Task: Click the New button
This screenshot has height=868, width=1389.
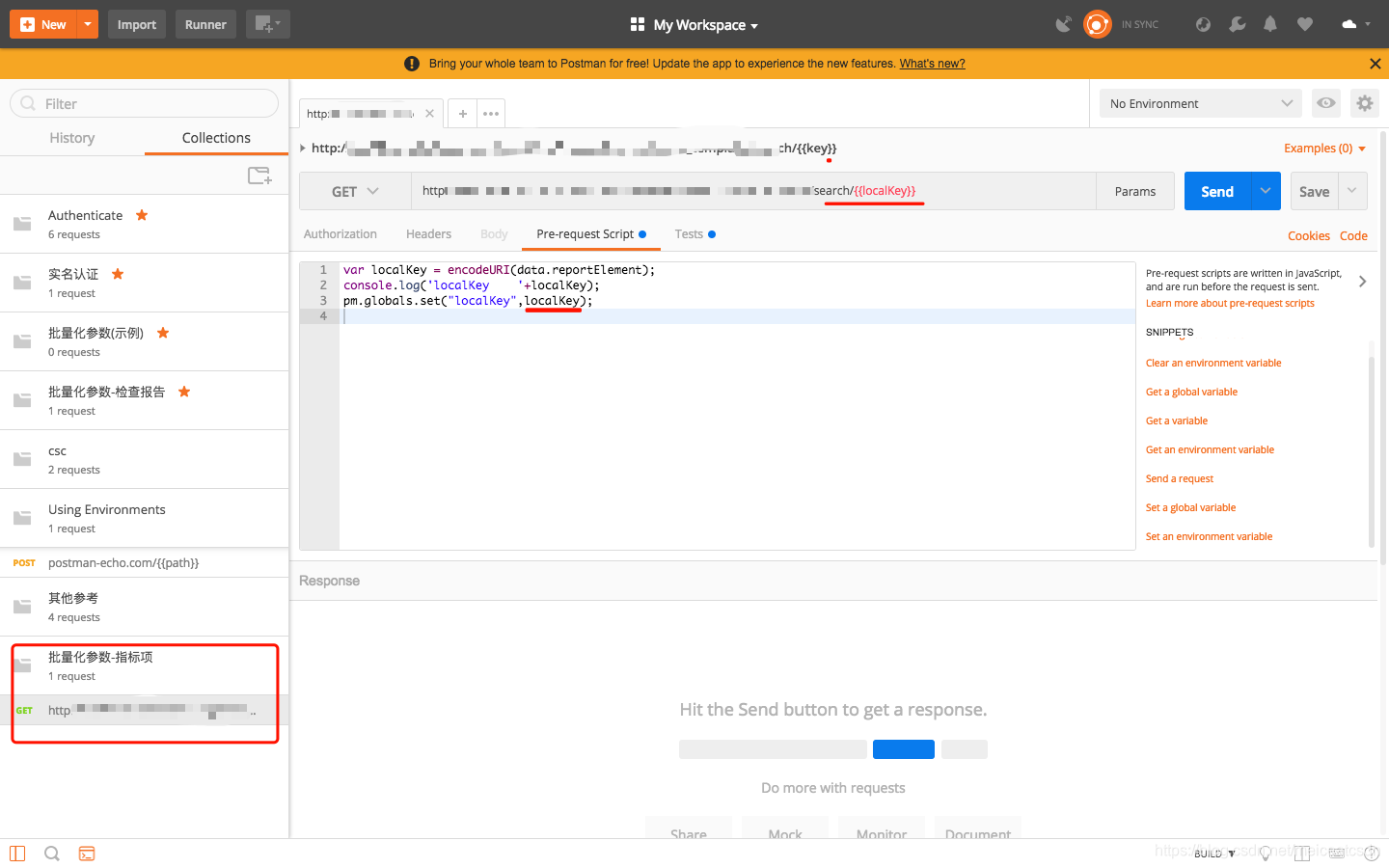Action: [42, 24]
